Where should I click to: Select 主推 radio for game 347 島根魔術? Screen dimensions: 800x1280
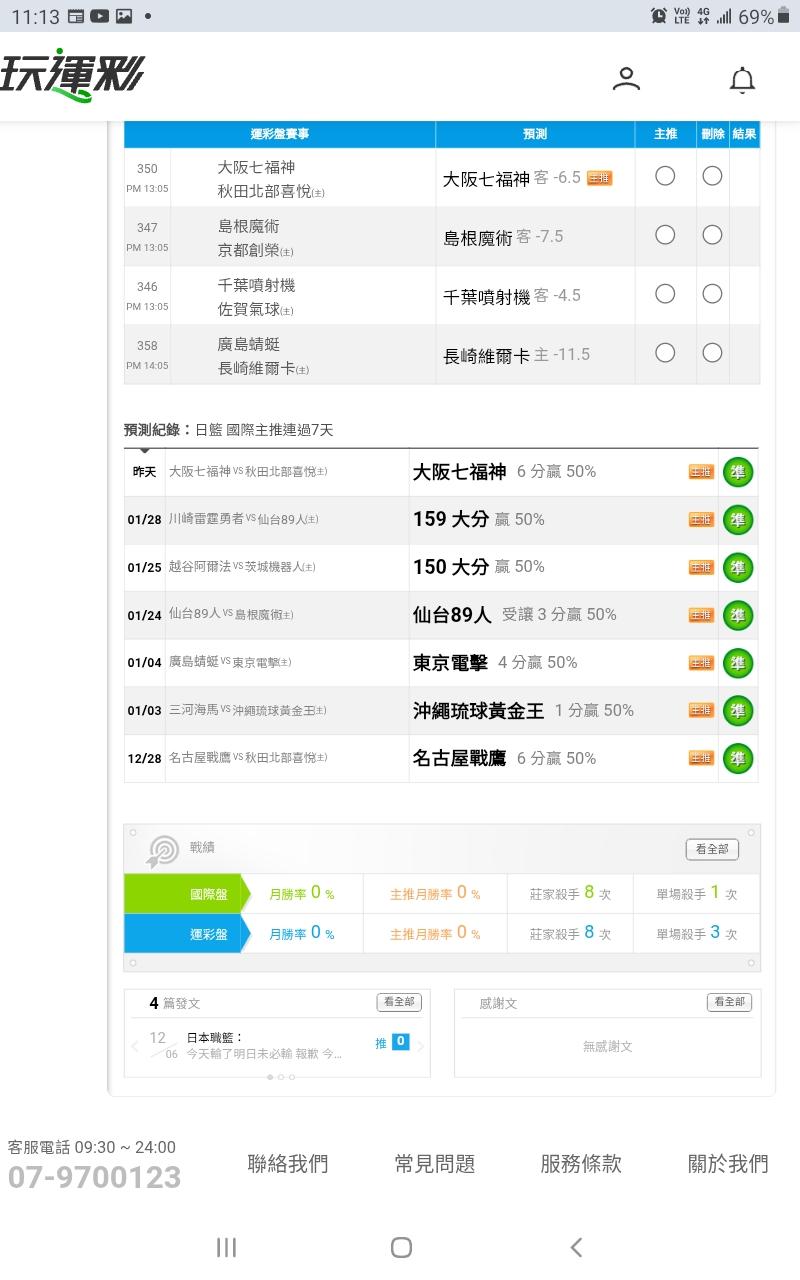point(665,235)
